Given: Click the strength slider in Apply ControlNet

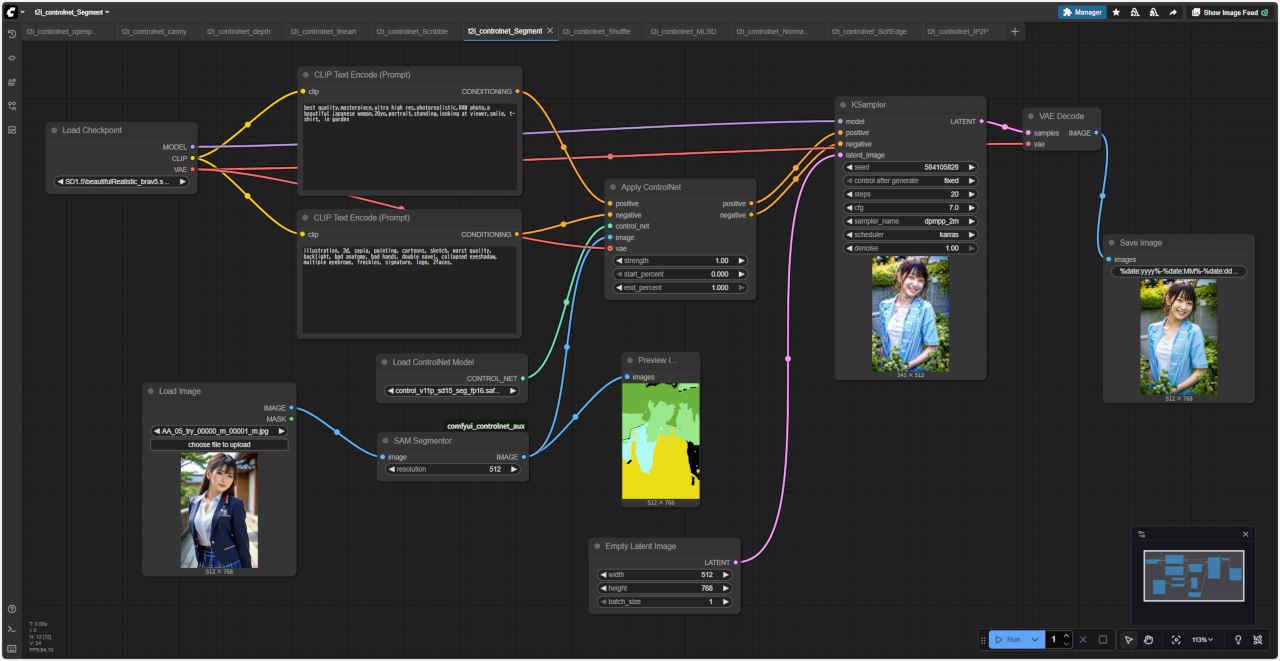Looking at the screenshot, I should click(680, 260).
